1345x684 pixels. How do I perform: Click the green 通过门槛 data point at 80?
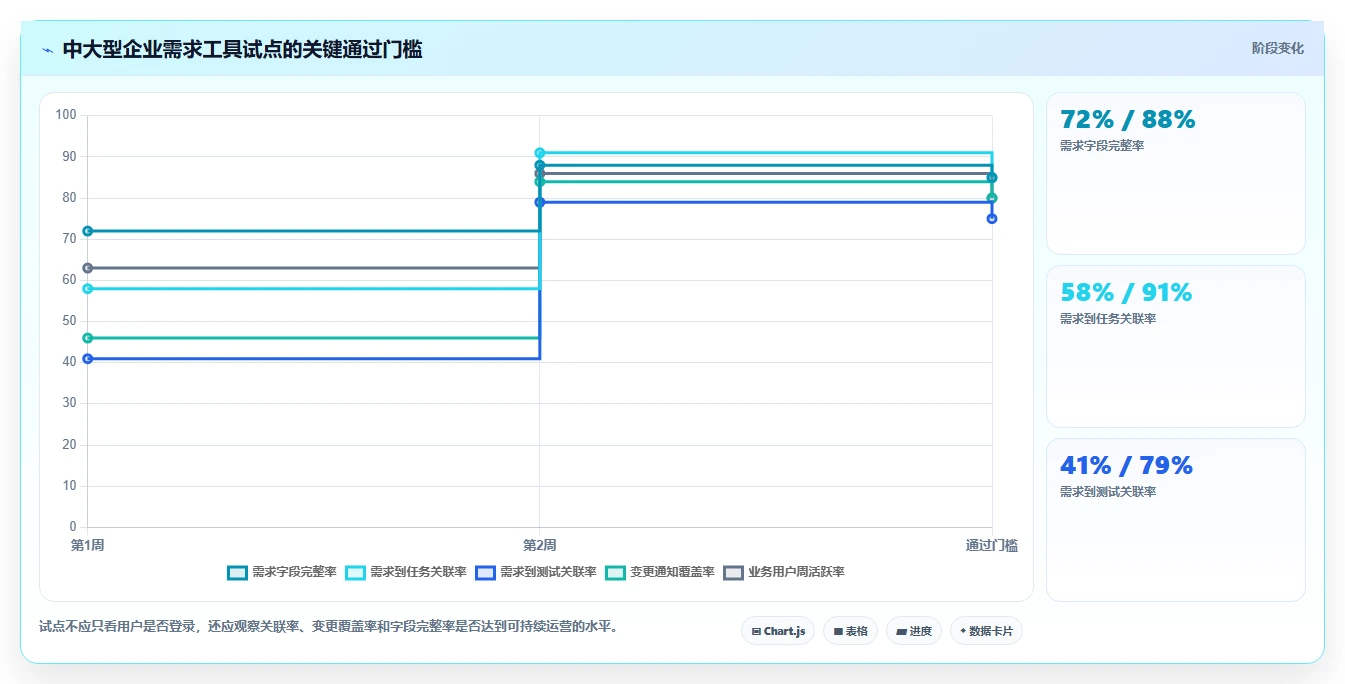point(992,198)
